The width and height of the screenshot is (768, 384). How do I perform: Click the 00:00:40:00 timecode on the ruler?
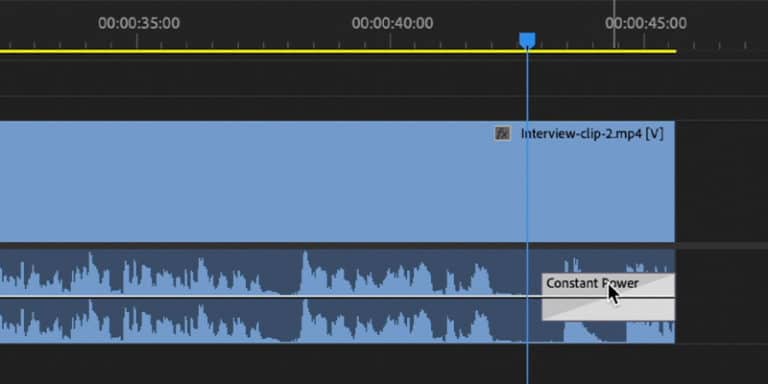coord(392,23)
